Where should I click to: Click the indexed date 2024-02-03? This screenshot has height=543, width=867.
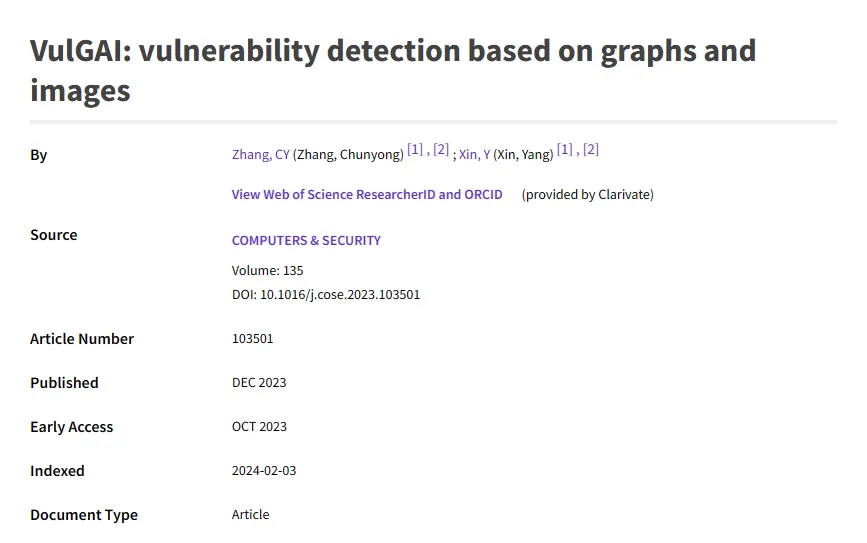point(264,471)
